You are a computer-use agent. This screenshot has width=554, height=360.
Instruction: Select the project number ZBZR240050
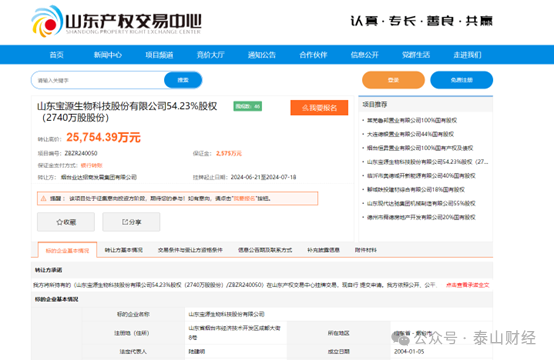click(x=81, y=153)
